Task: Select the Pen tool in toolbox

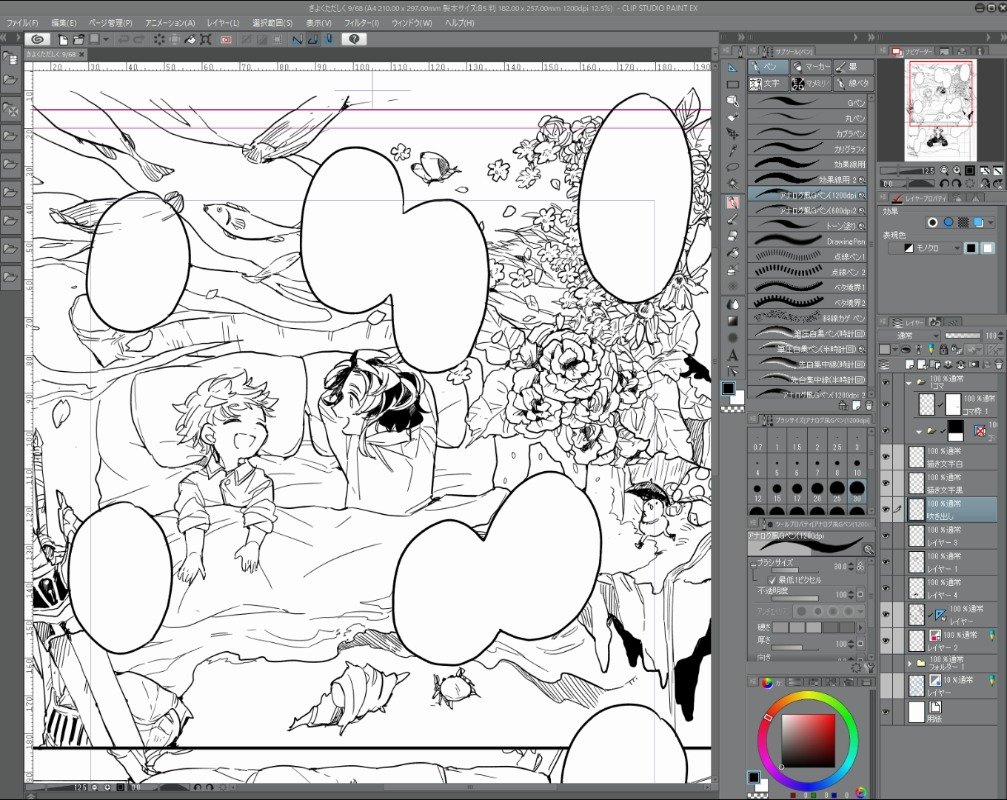Action: click(x=733, y=202)
